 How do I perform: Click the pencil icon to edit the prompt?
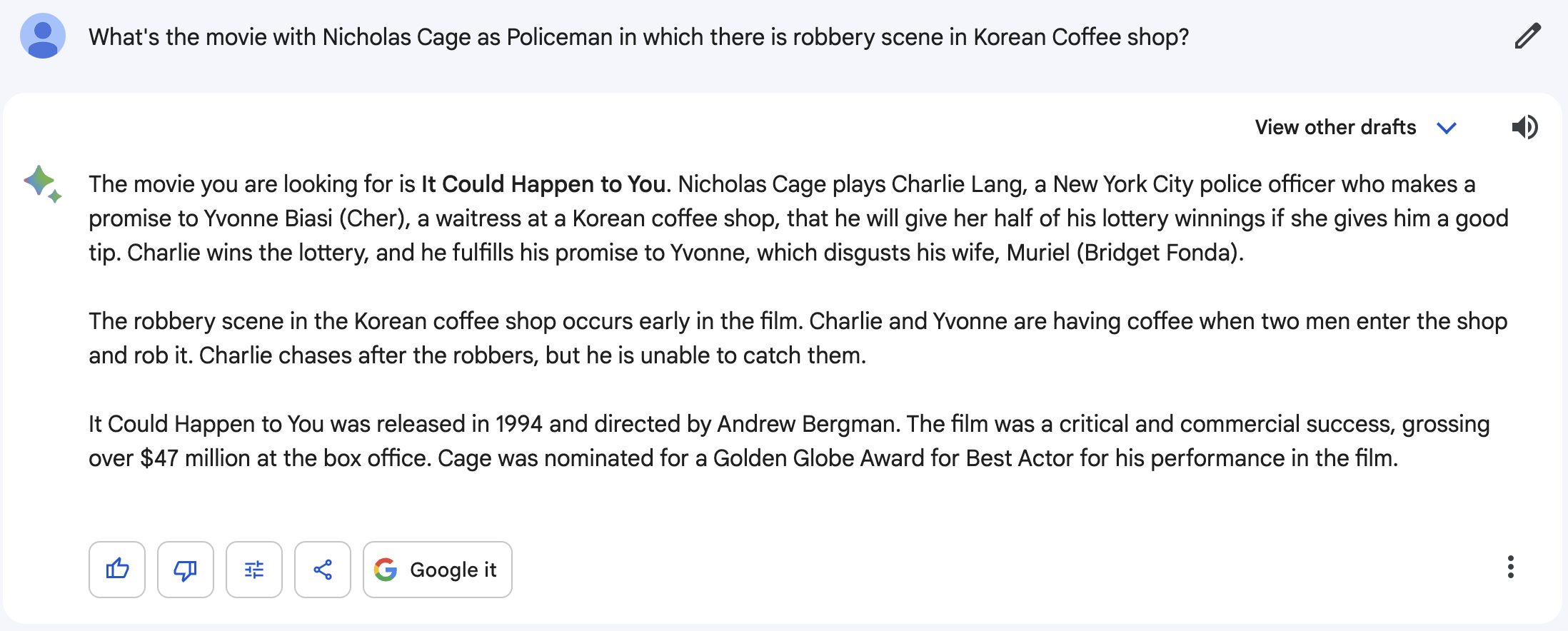[x=1527, y=36]
